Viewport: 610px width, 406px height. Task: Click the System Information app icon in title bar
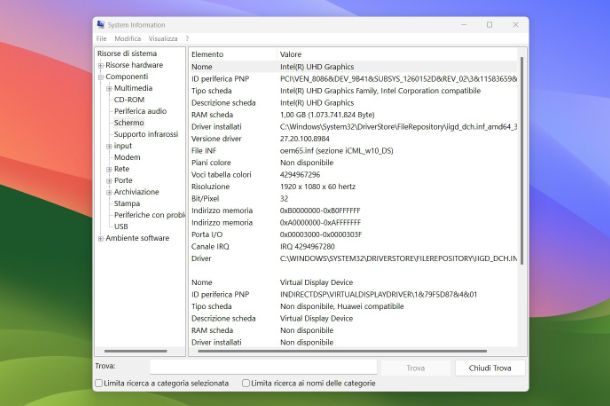click(x=101, y=24)
